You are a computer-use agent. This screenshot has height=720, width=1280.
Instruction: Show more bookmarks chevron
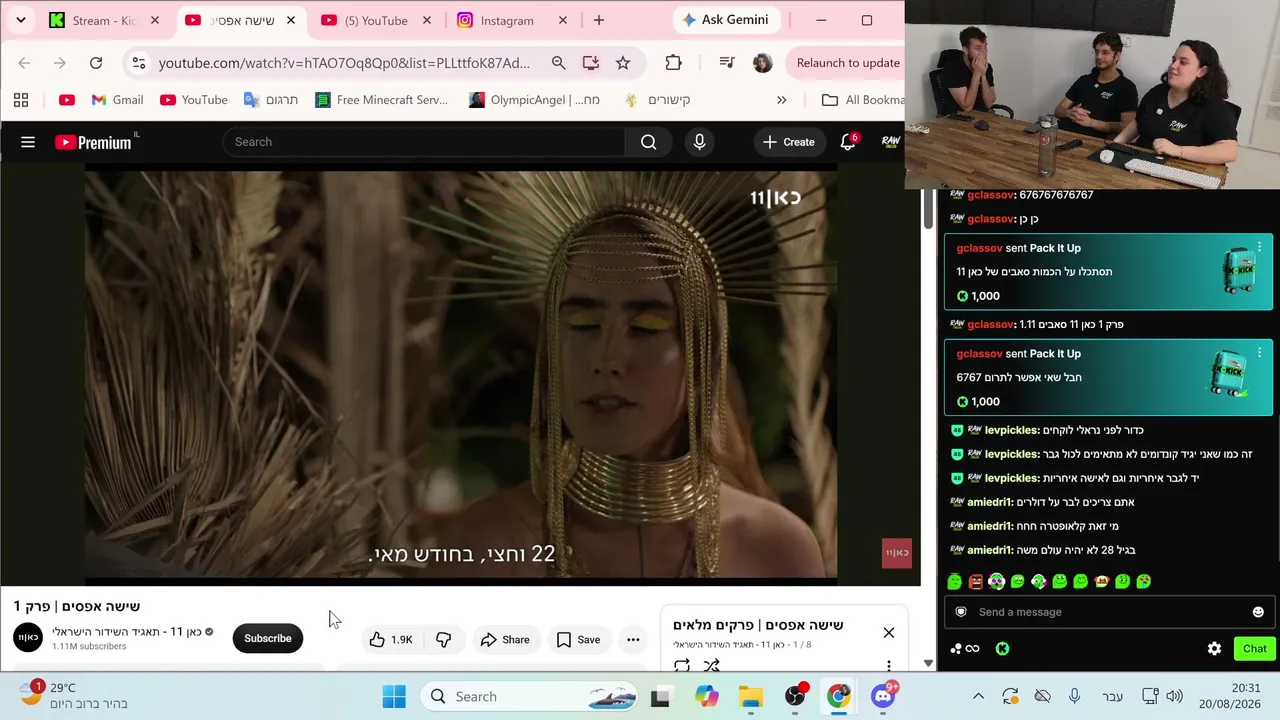(x=781, y=100)
